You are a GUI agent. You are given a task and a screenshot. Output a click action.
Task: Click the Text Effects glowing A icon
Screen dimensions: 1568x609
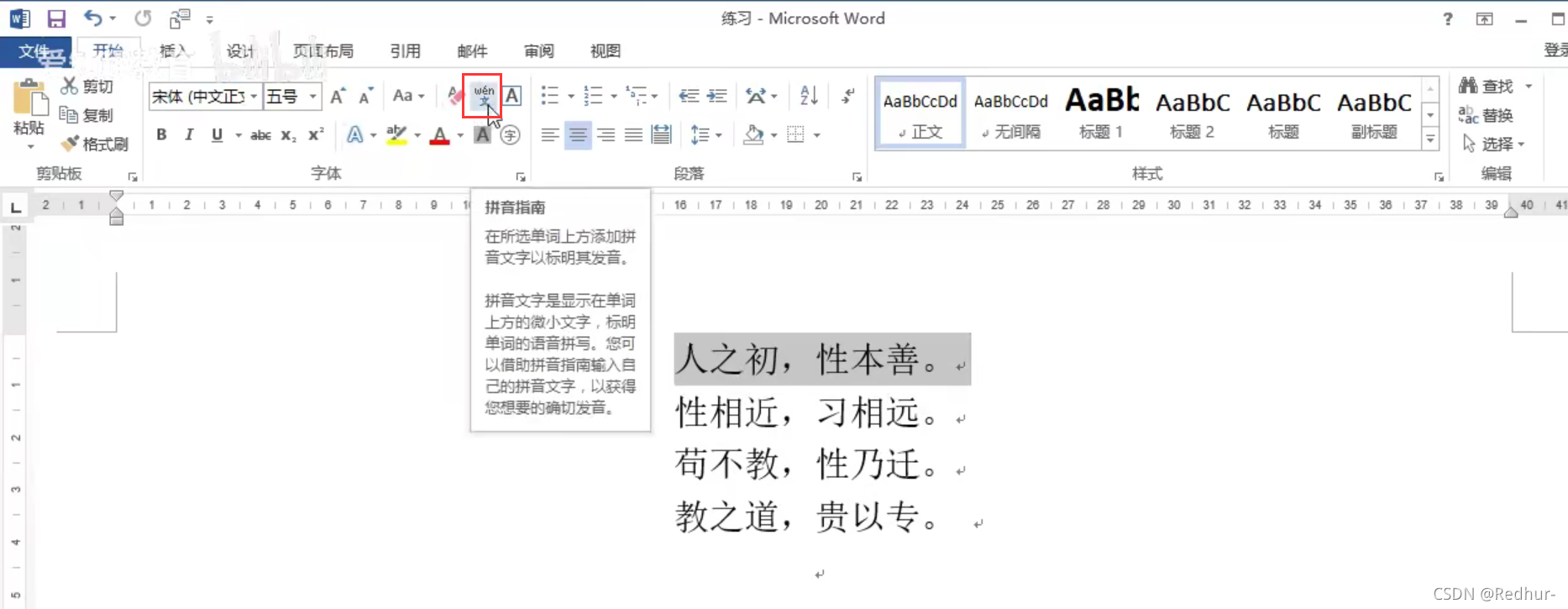pos(355,134)
